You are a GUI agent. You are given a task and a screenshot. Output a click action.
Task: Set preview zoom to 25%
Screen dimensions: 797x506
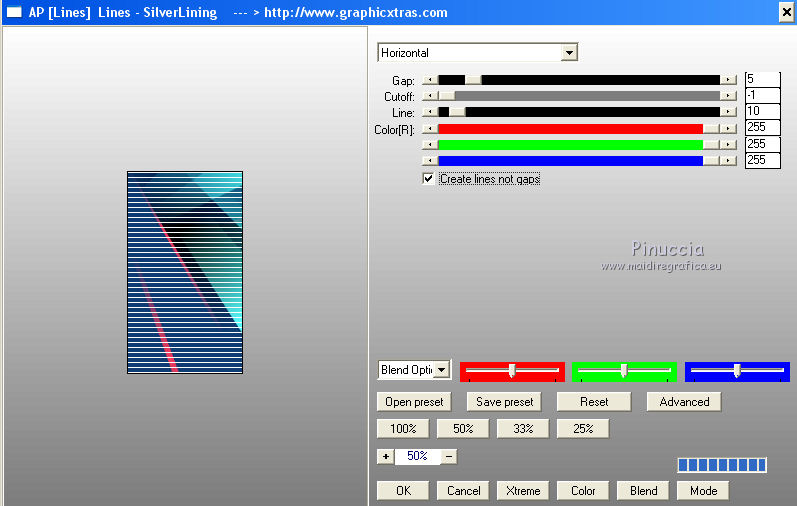[583, 429]
